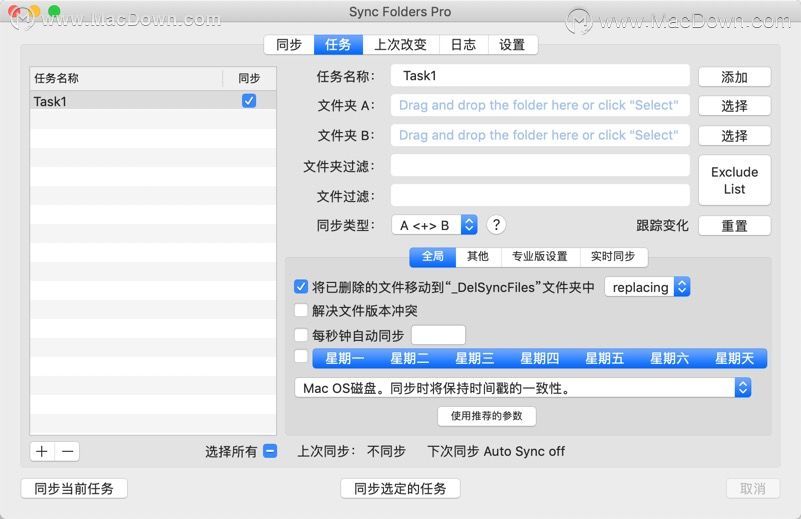This screenshot has height=519, width=801.
Task: Open the Mac OS磁盘 disk type dropdown
Action: click(523, 388)
